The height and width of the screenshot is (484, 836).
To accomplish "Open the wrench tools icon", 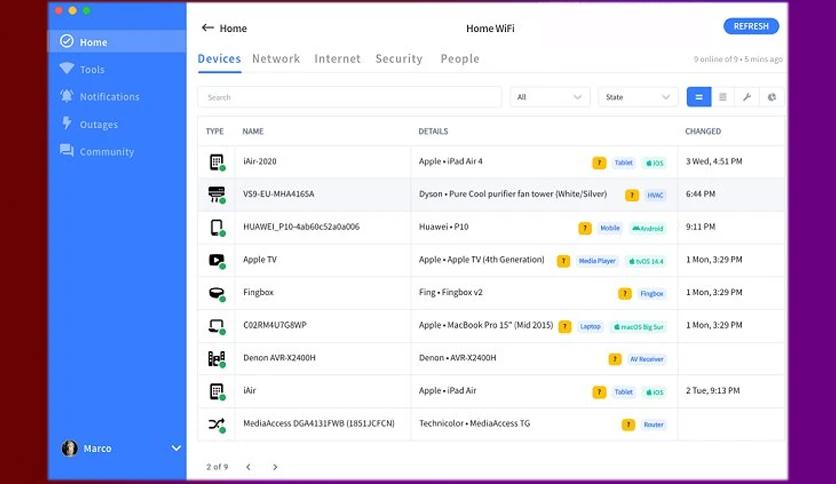I will tap(747, 97).
